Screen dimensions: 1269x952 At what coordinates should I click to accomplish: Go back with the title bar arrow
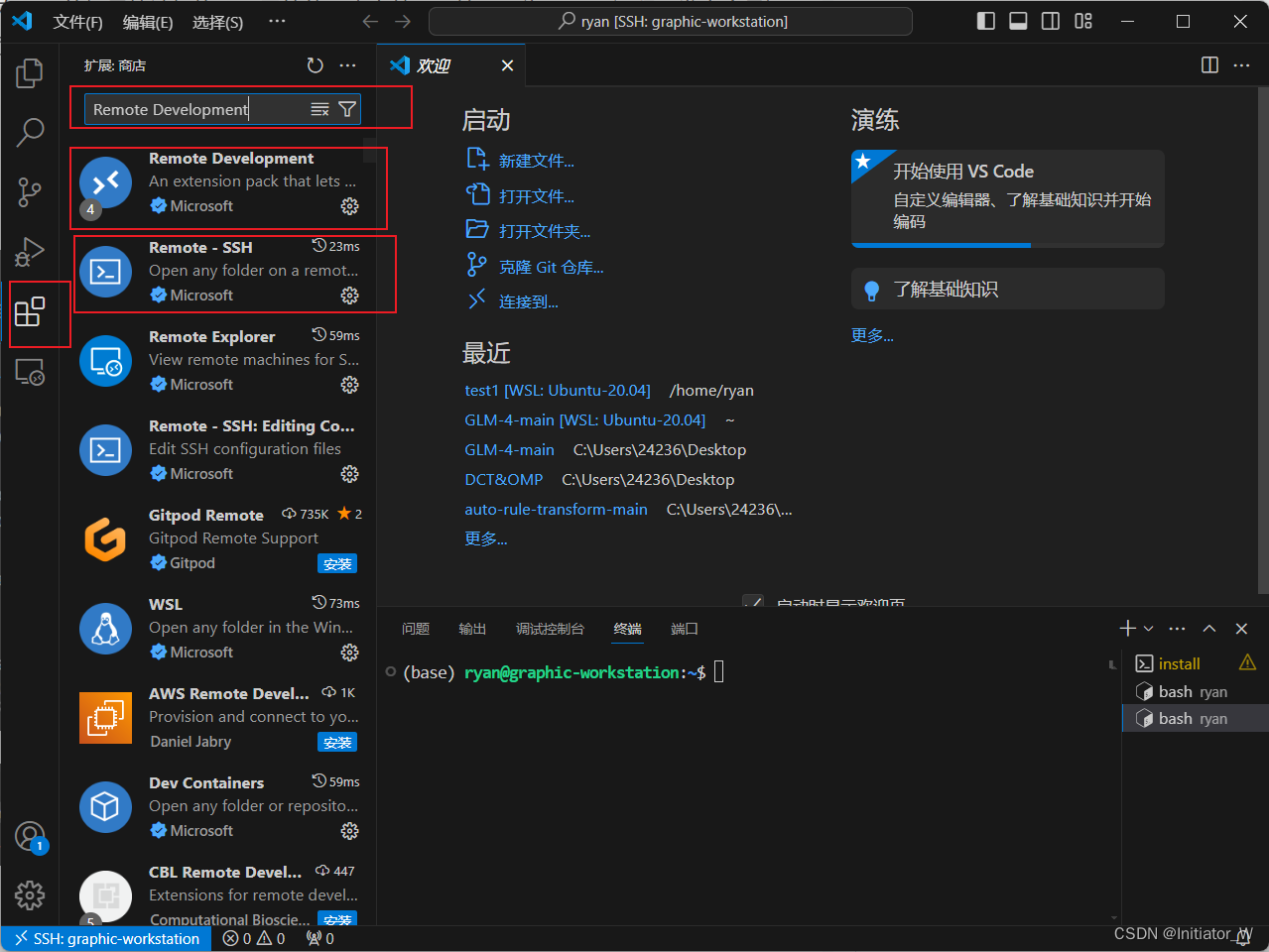pyautogui.click(x=370, y=21)
